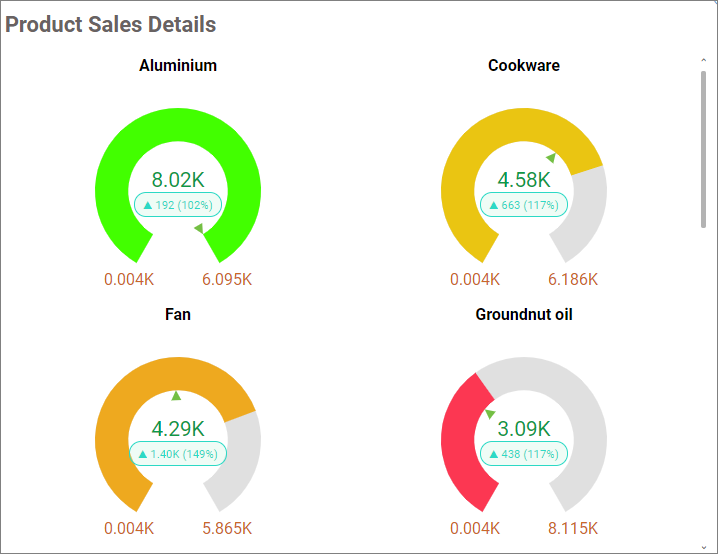
Task: Click the Aluminium 8.02K value
Action: pos(178,179)
